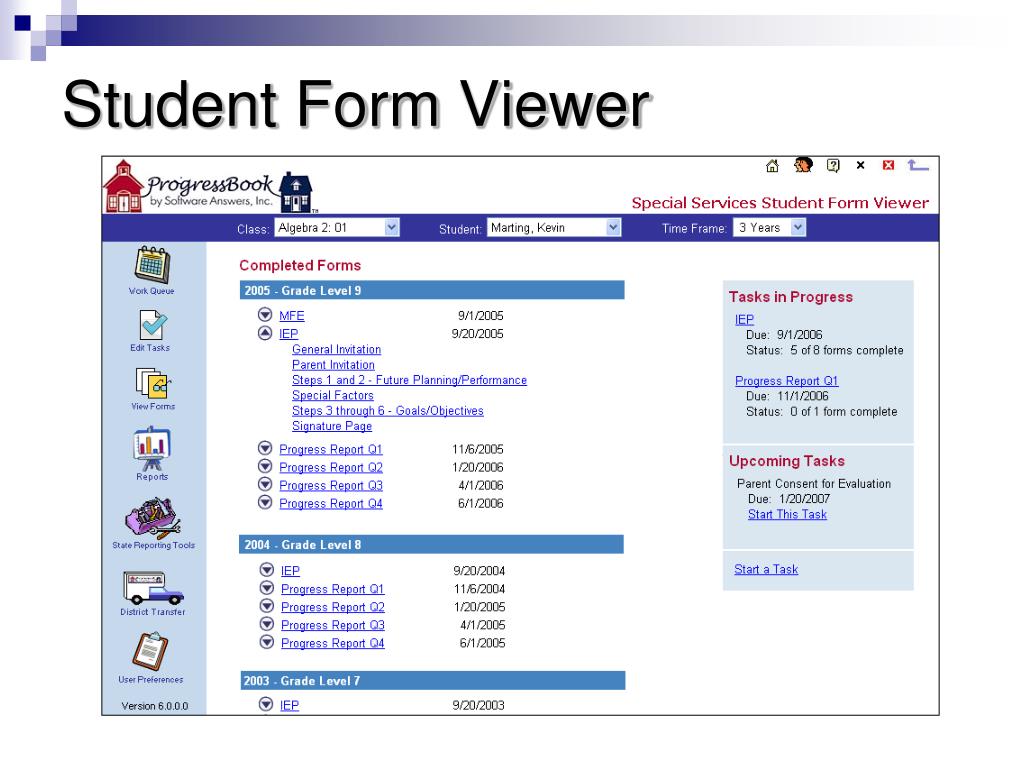Expand 2004 Progress Report Q3 row
The width and height of the screenshot is (1024, 768).
tap(266, 624)
